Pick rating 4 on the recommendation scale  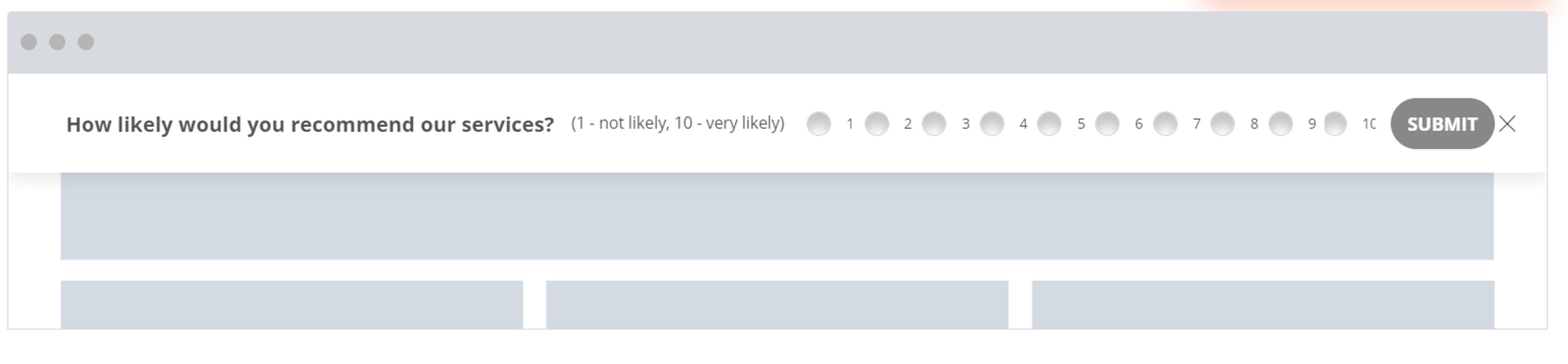point(992,125)
